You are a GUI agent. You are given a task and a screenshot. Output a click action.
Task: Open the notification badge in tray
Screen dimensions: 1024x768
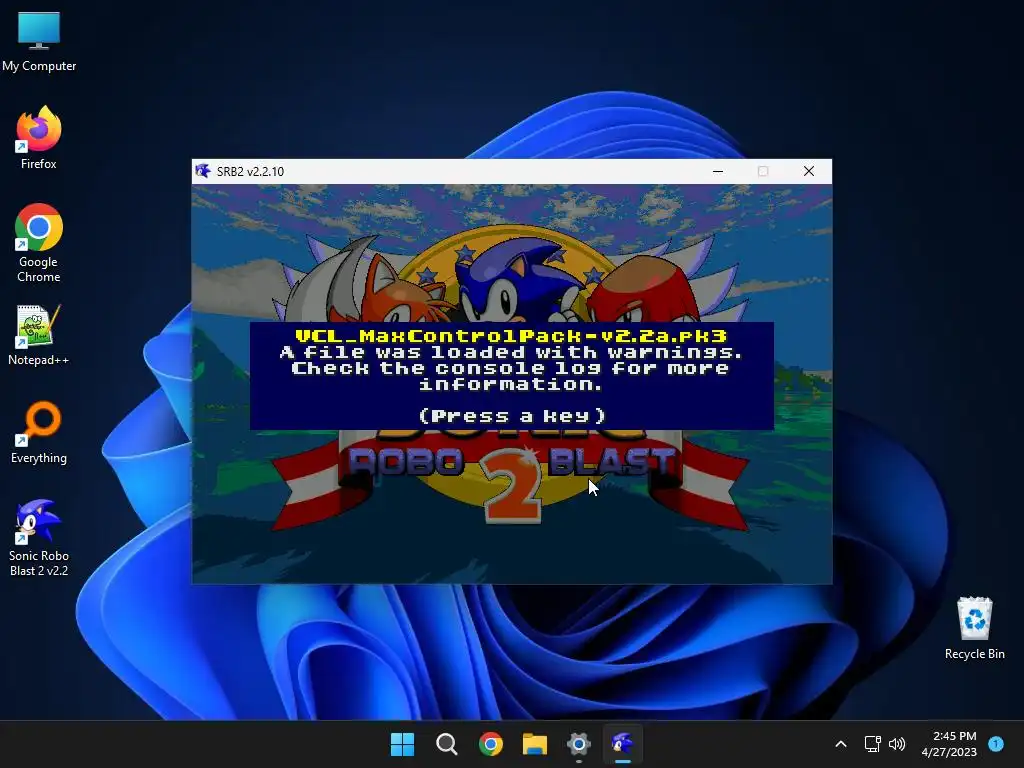pyautogui.click(x=996, y=744)
